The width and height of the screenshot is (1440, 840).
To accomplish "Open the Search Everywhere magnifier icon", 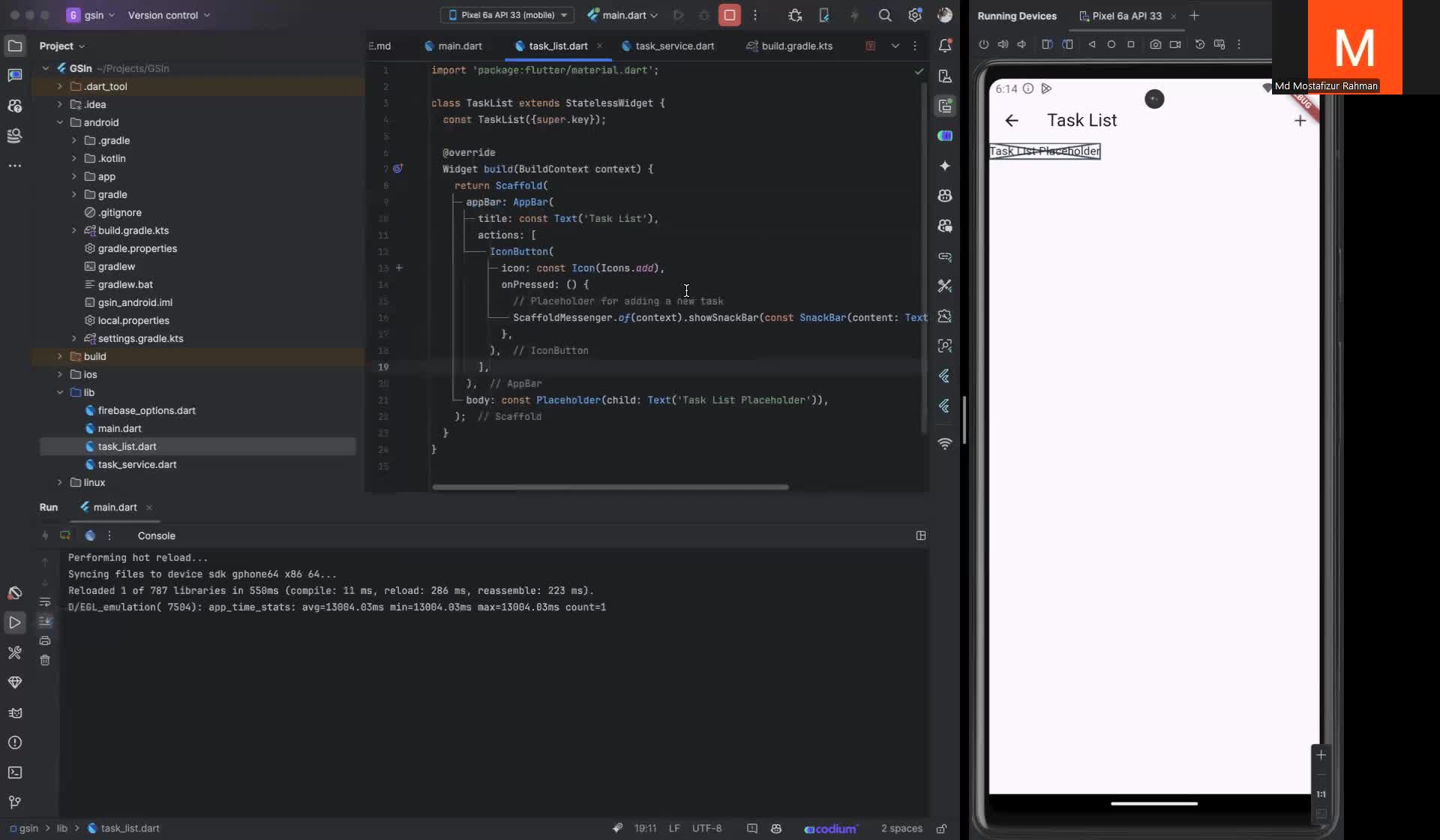I will [885, 15].
